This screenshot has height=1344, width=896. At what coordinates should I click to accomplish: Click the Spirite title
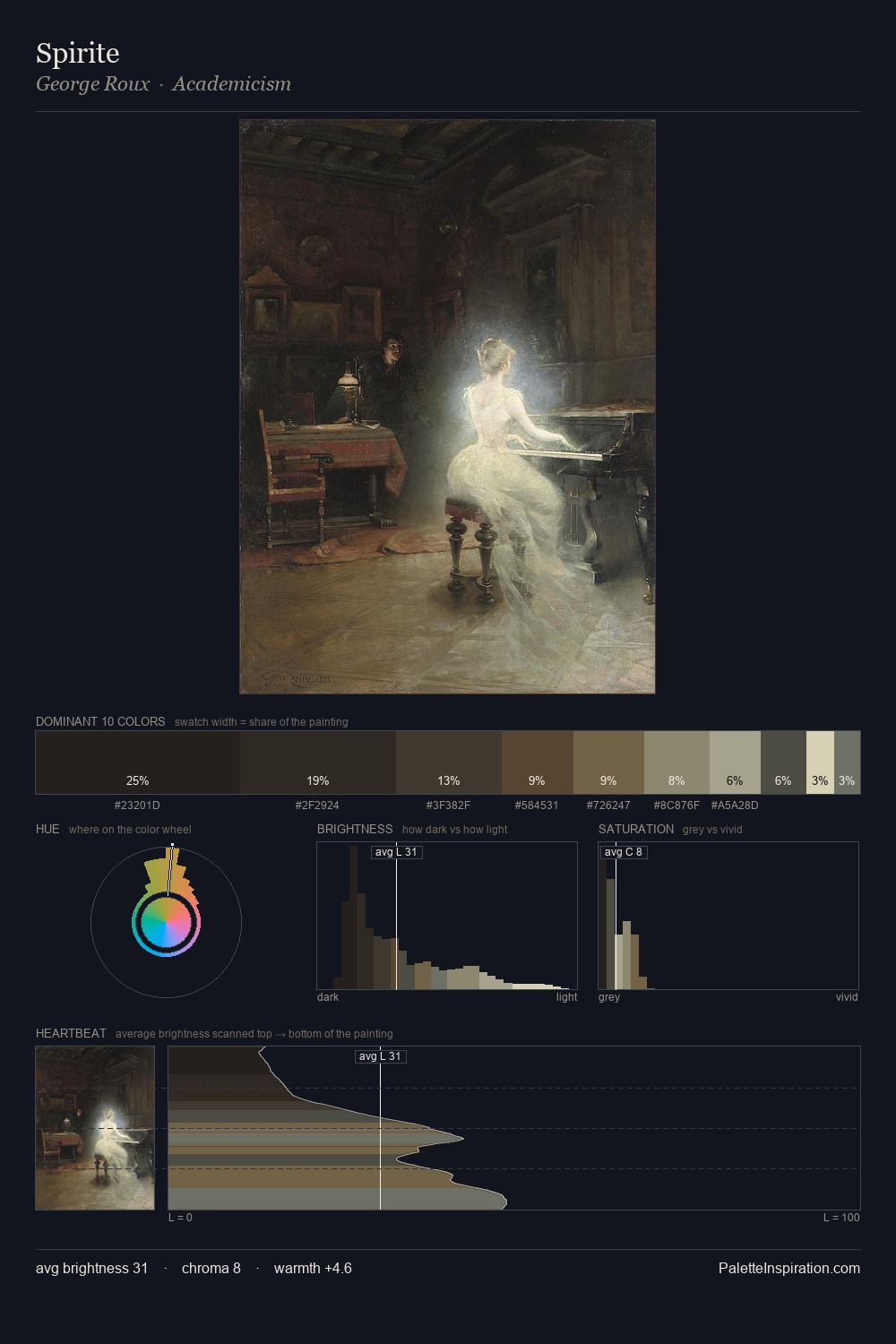pos(78,54)
